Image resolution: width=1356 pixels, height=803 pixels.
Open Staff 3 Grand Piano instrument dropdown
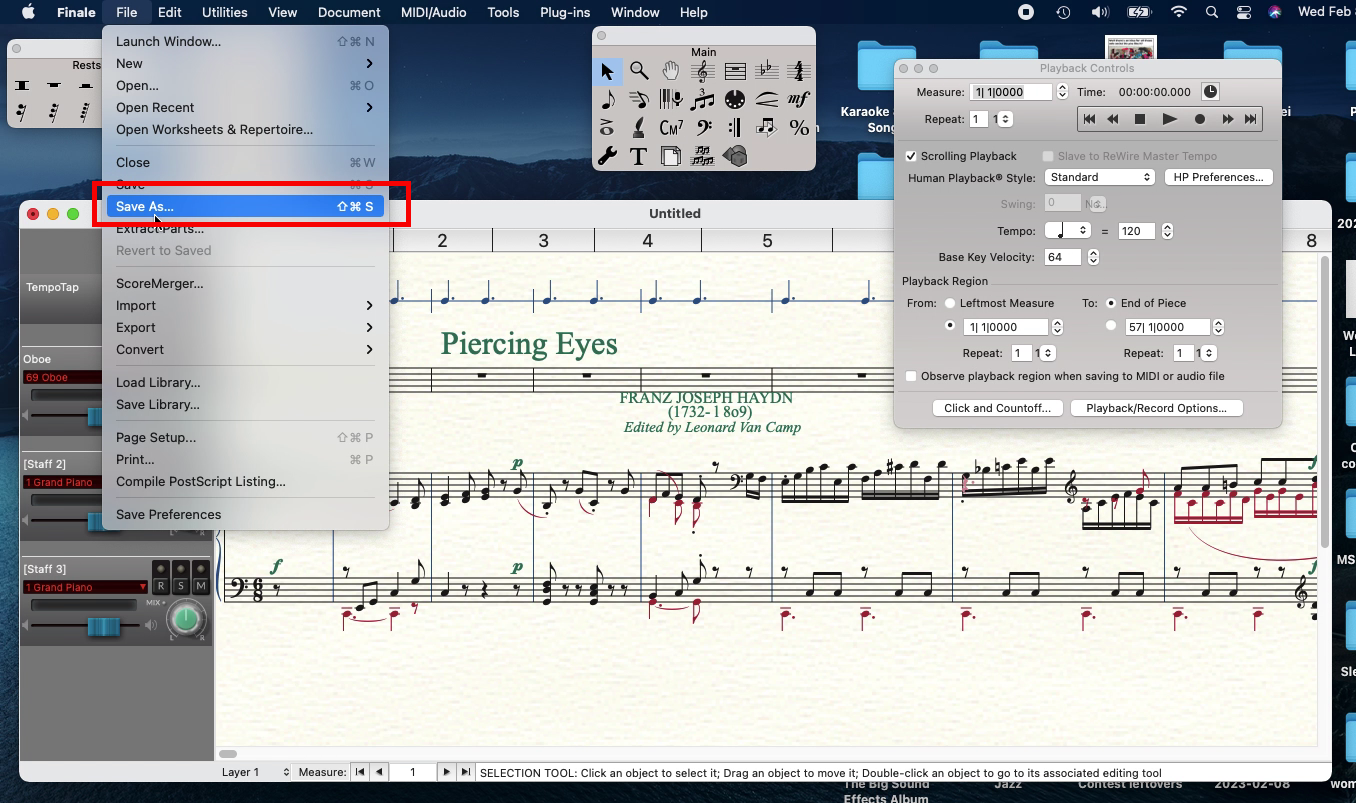point(86,587)
